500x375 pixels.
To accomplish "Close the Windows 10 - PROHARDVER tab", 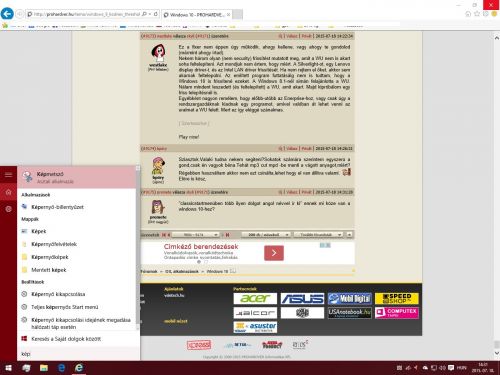I will tap(228, 15).
